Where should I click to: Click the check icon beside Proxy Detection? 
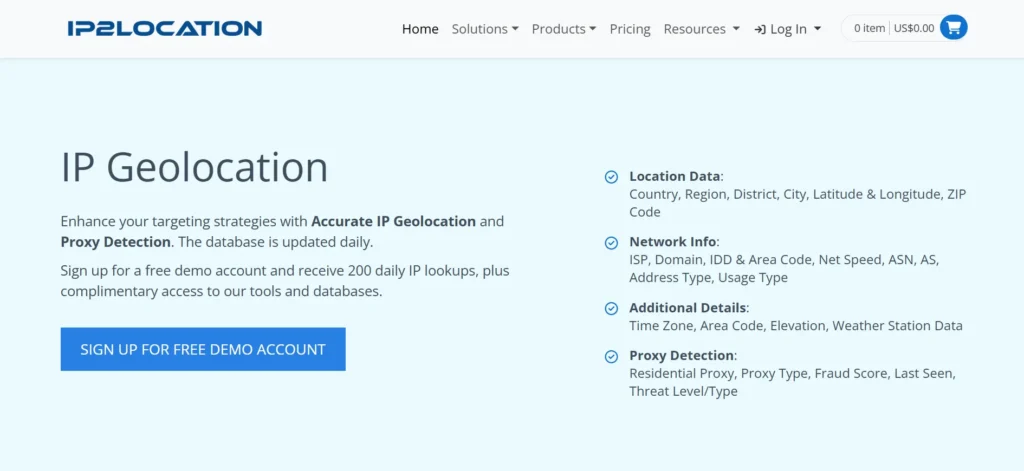pos(611,357)
